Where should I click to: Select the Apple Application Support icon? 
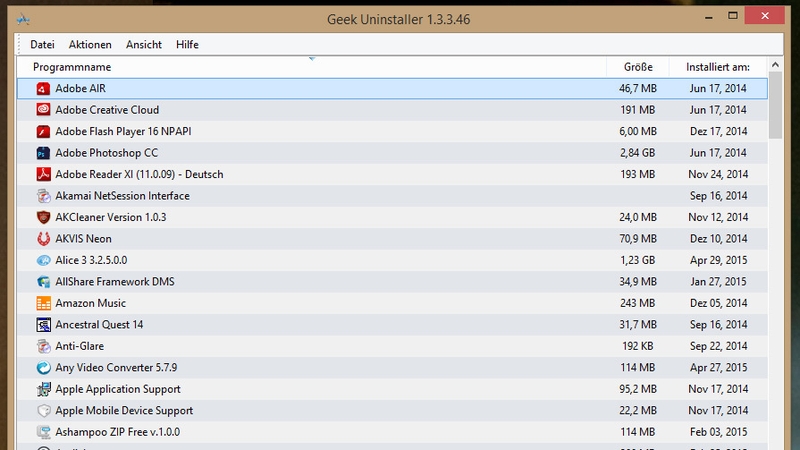point(43,389)
